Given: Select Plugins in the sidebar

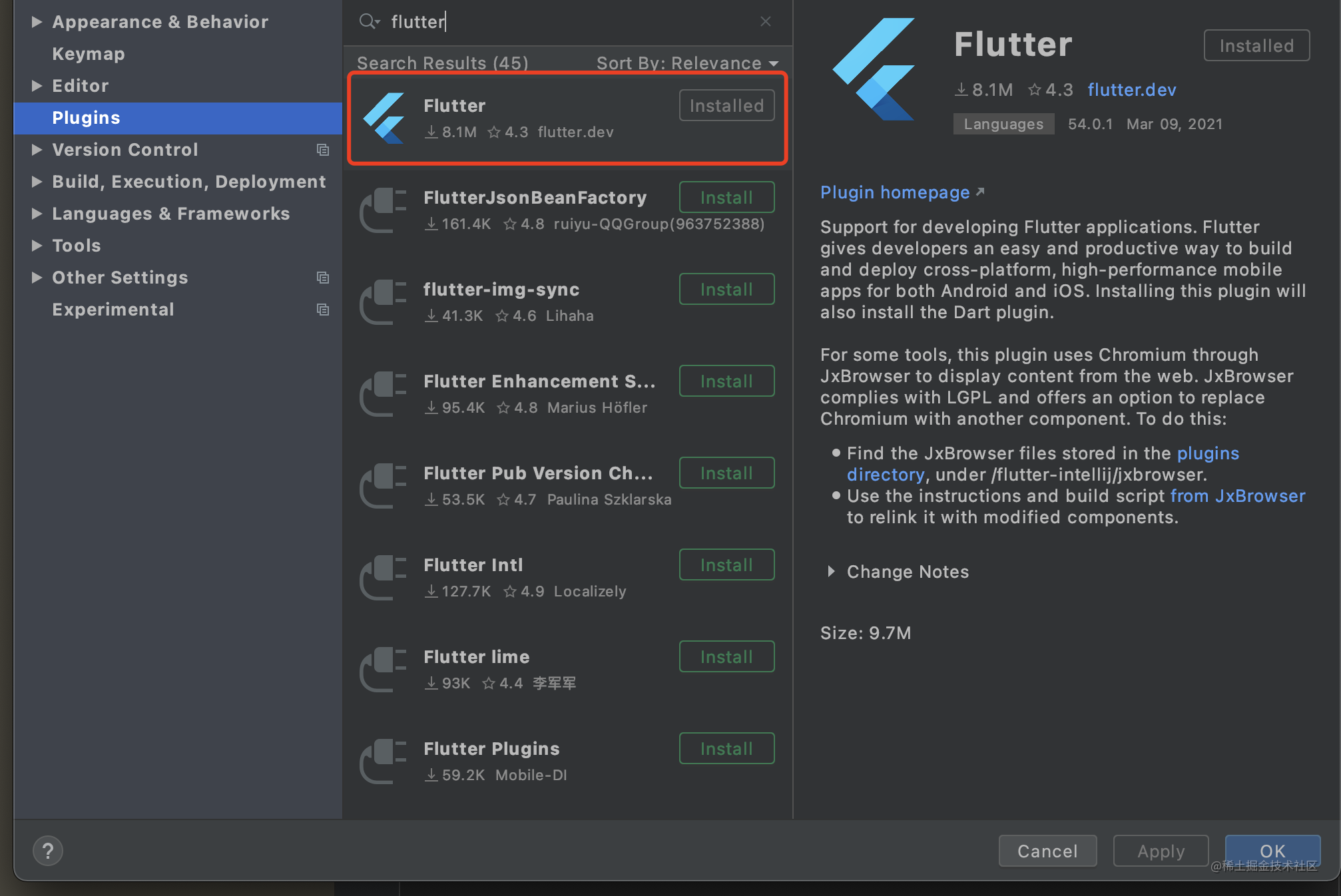Looking at the screenshot, I should 86,118.
